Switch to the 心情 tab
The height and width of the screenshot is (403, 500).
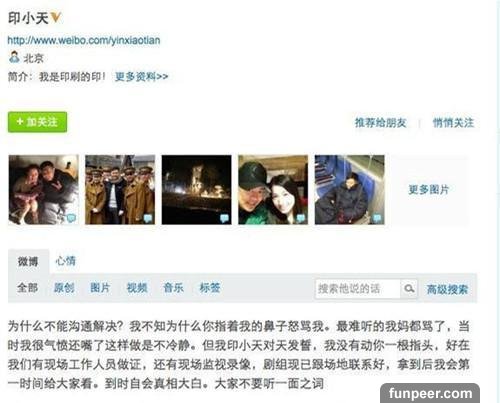point(66,261)
